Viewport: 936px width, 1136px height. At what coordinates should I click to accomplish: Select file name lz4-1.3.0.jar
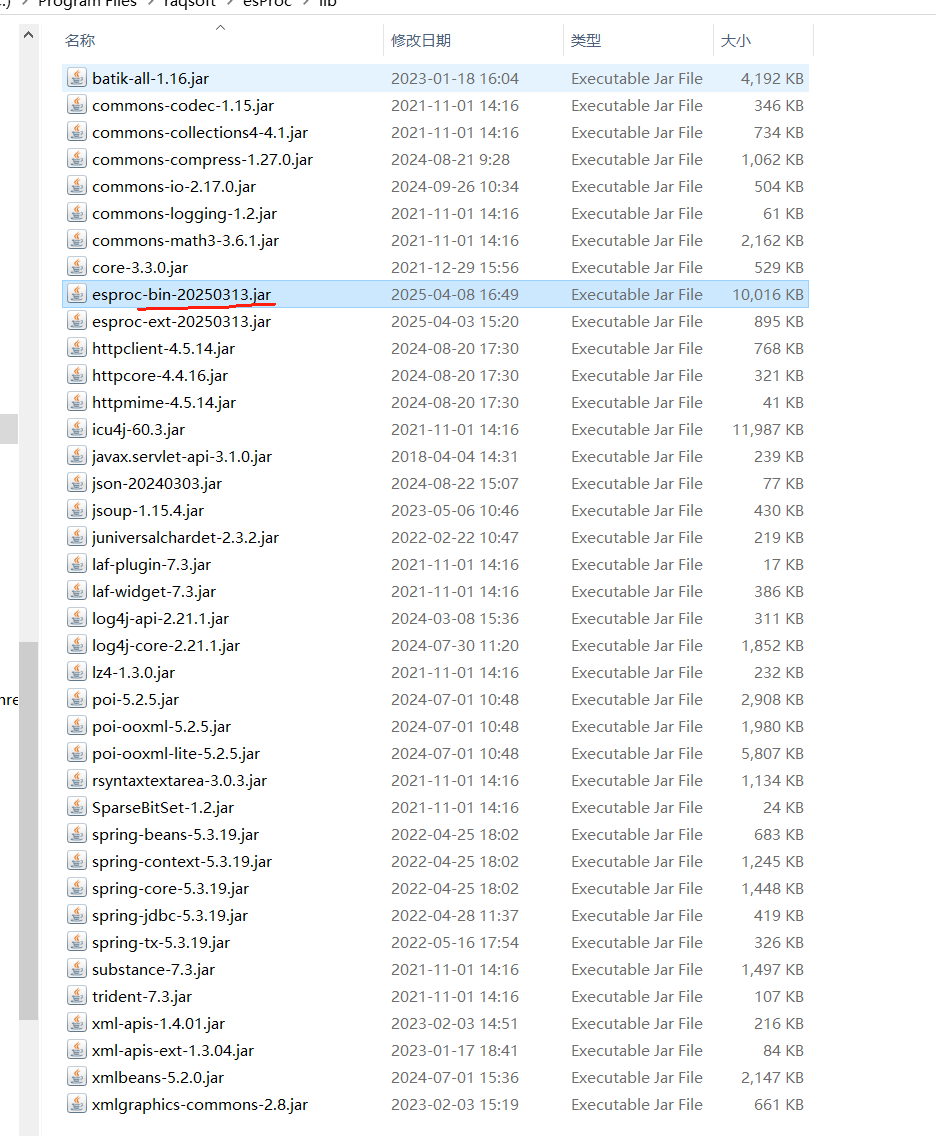pyautogui.click(x=133, y=672)
